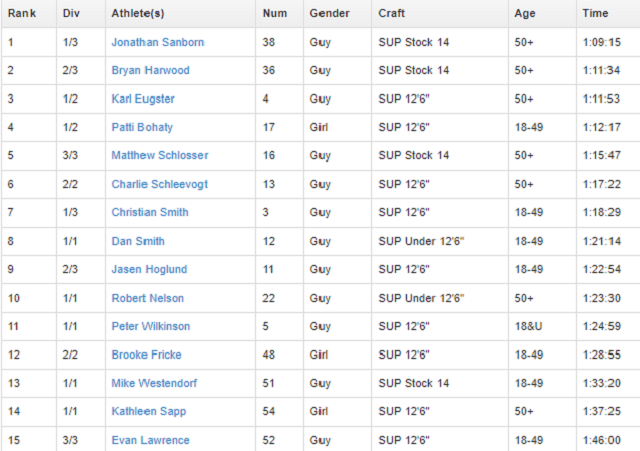
Task: Sort by the Craft column header
Action: (x=392, y=14)
